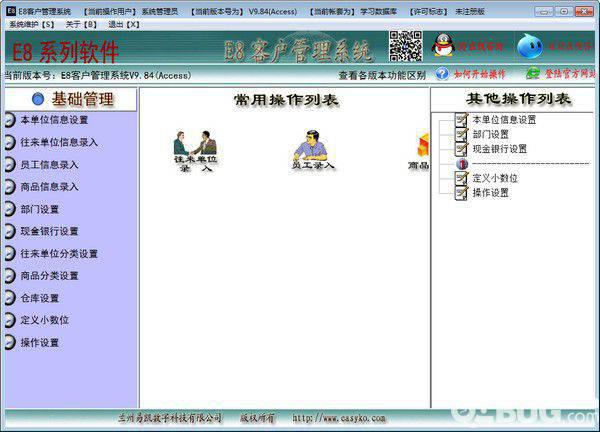Open 员工录入 person icon

click(312, 150)
